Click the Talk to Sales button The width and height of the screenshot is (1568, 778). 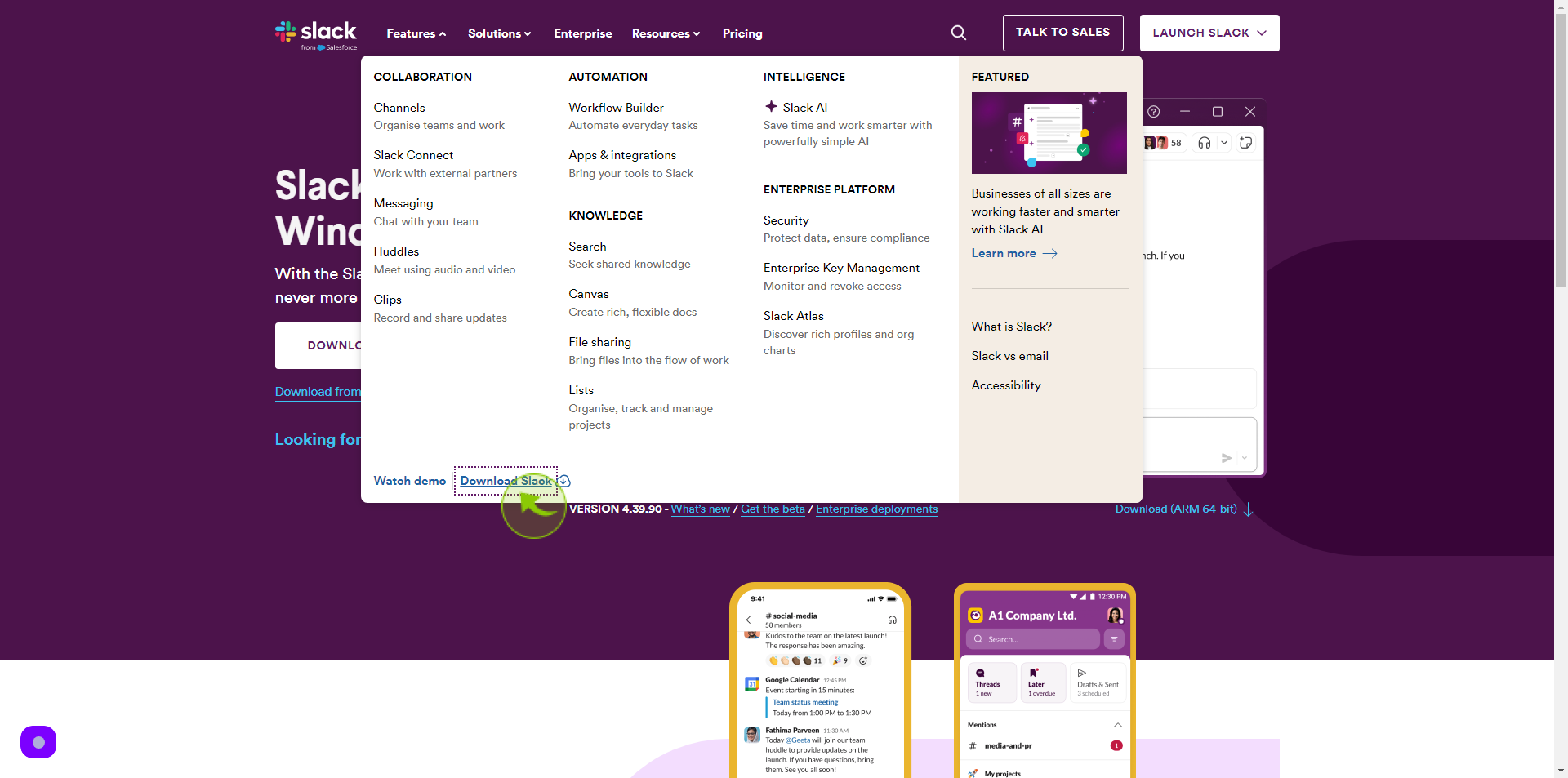1062,33
